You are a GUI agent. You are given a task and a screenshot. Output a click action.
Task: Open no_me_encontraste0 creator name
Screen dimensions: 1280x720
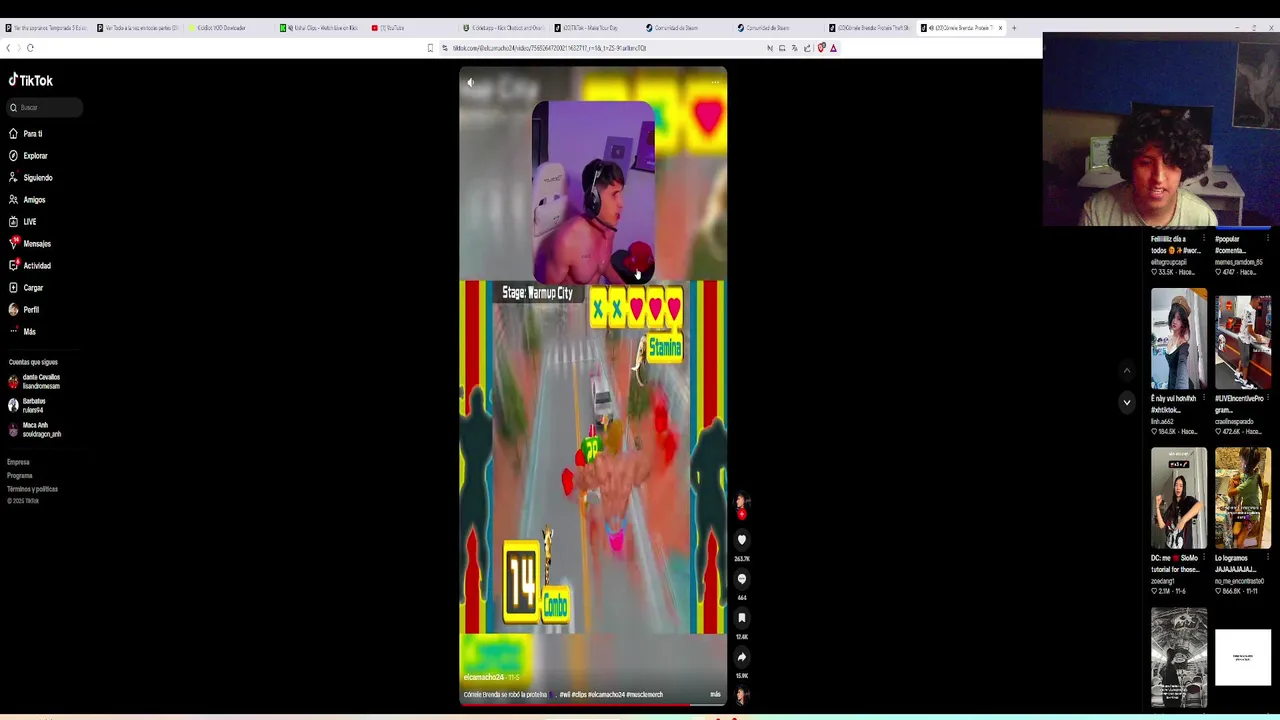coord(1239,581)
